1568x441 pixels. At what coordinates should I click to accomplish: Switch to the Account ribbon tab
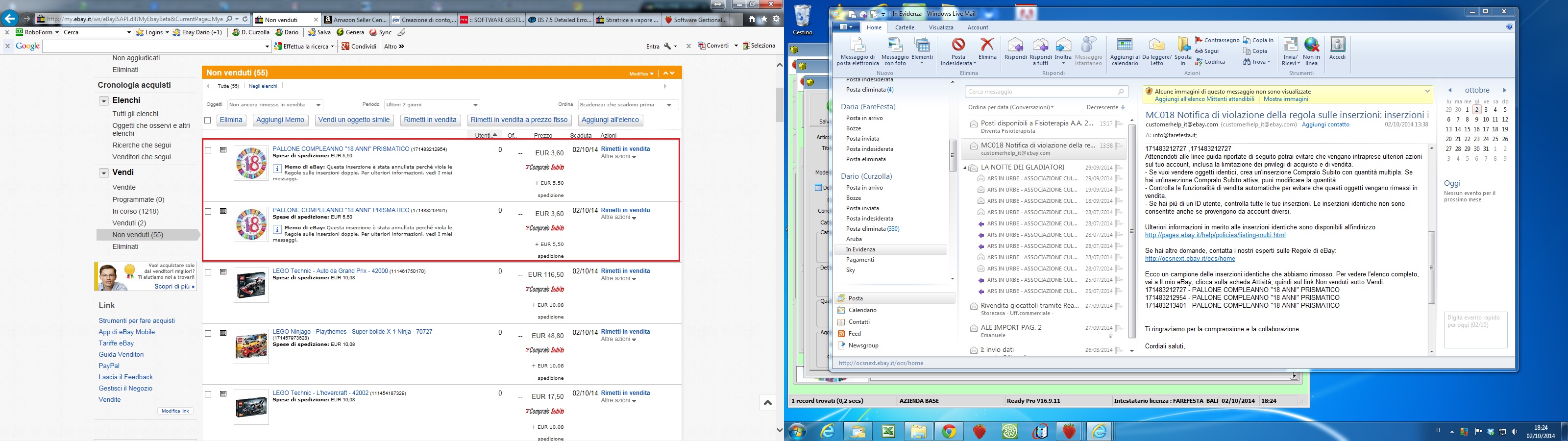978,27
